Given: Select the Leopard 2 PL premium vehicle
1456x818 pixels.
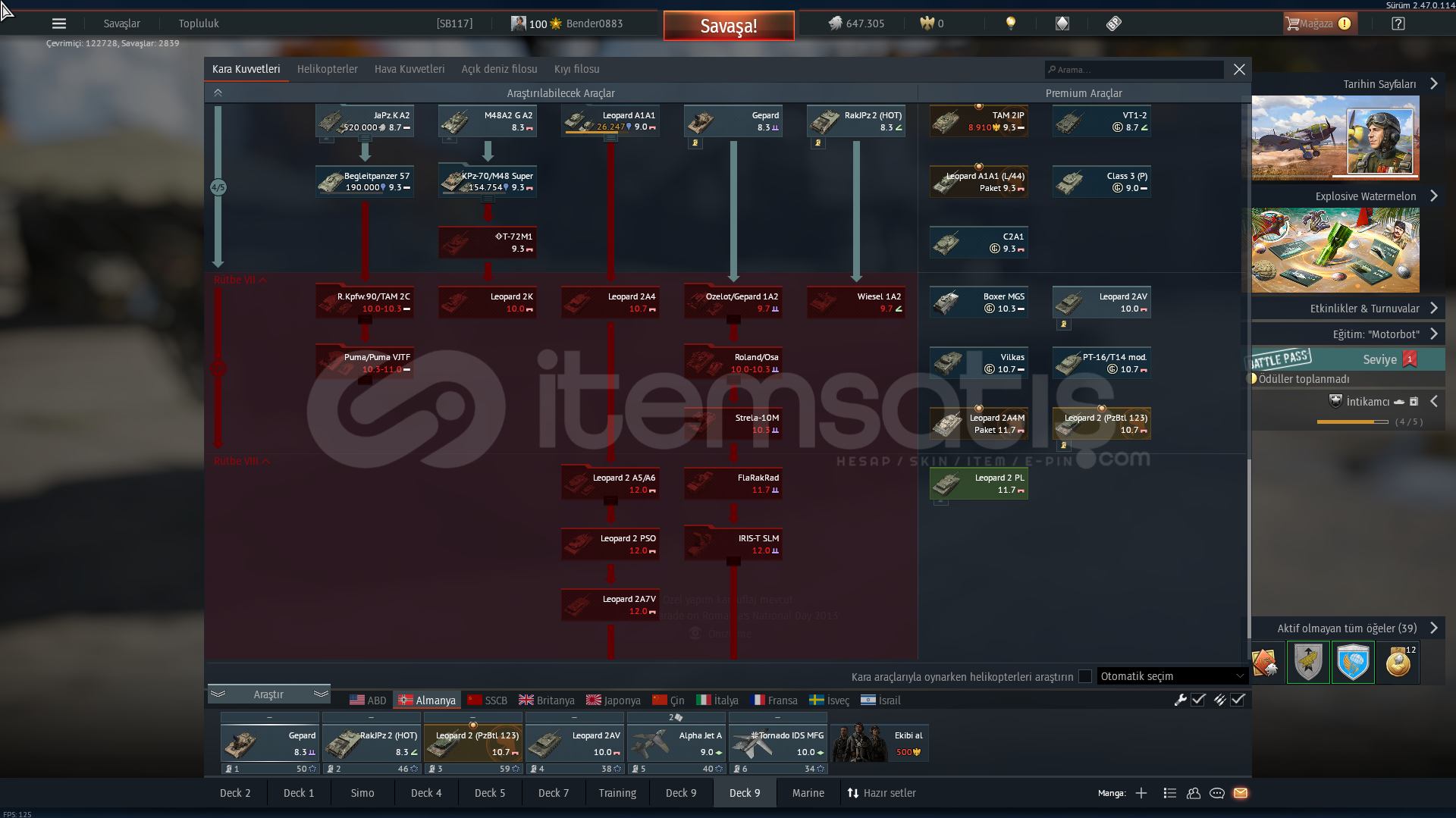Looking at the screenshot, I should (x=979, y=484).
